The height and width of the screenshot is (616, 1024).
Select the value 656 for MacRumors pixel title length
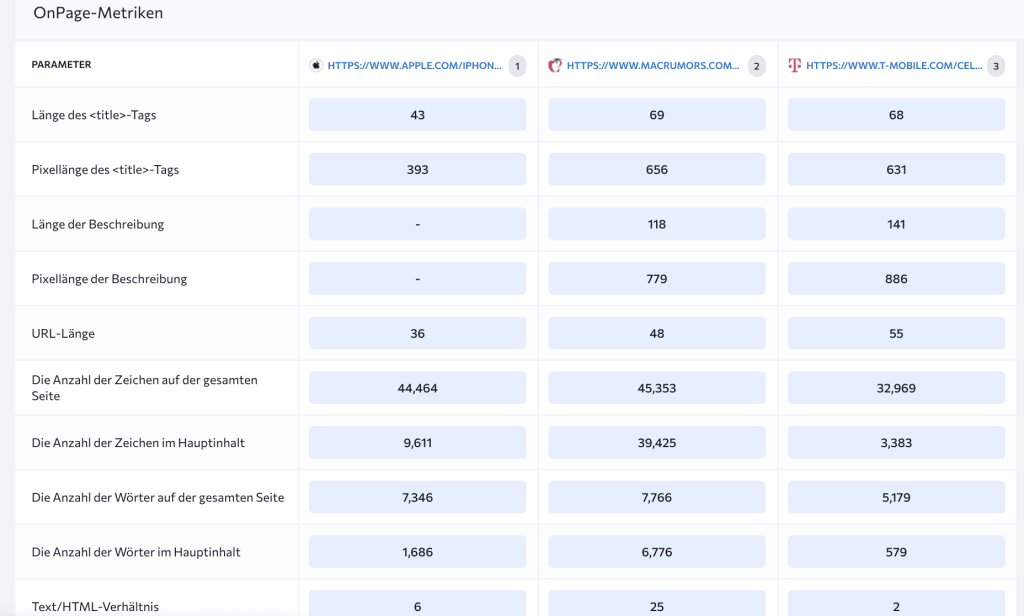[x=656, y=168]
